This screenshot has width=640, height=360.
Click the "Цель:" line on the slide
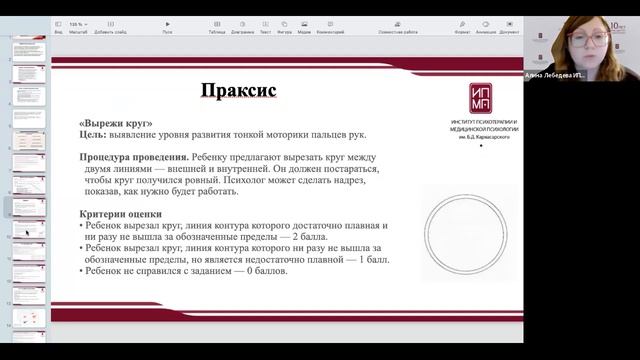click(223, 135)
